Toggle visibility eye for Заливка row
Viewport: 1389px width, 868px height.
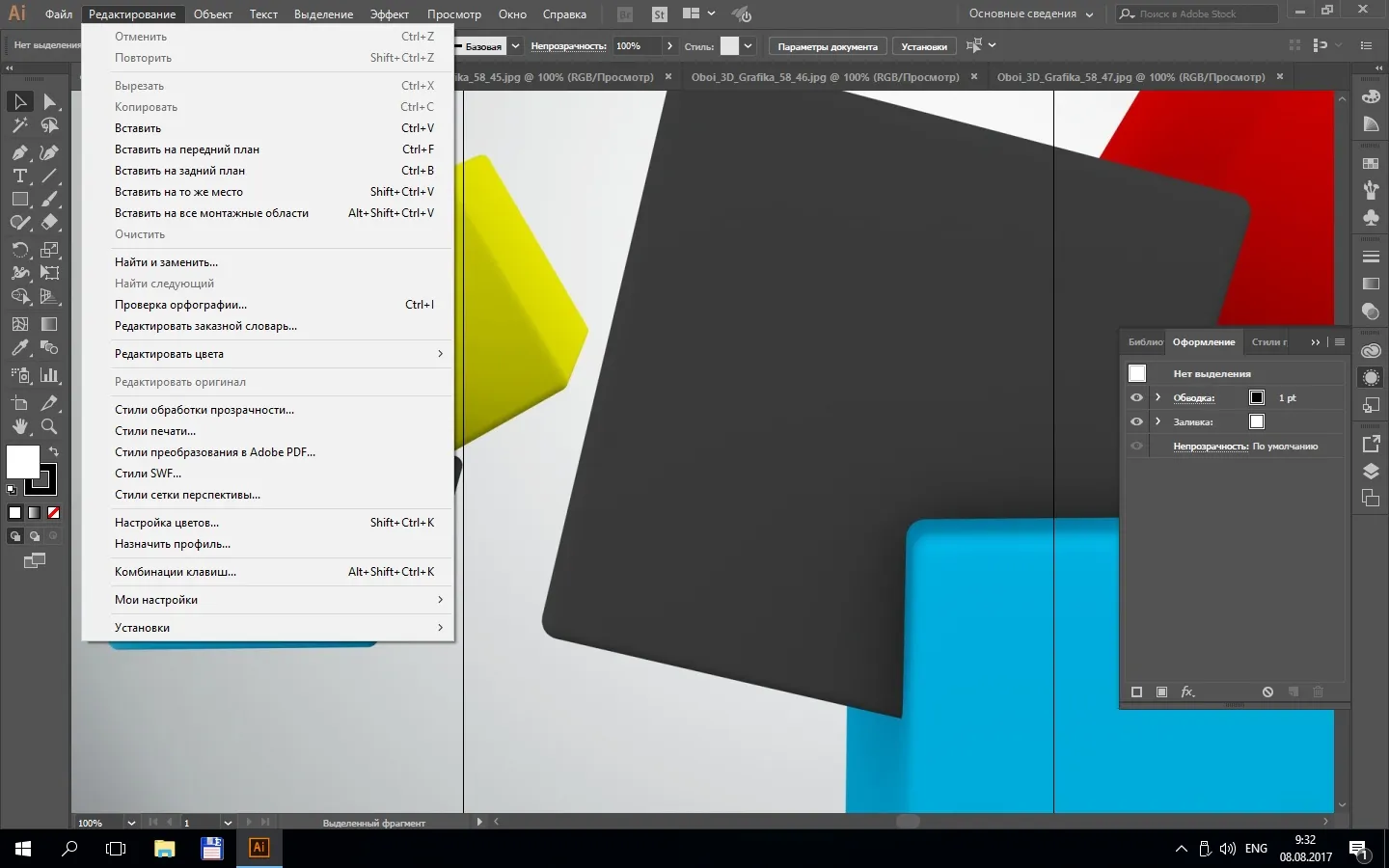[1136, 421]
